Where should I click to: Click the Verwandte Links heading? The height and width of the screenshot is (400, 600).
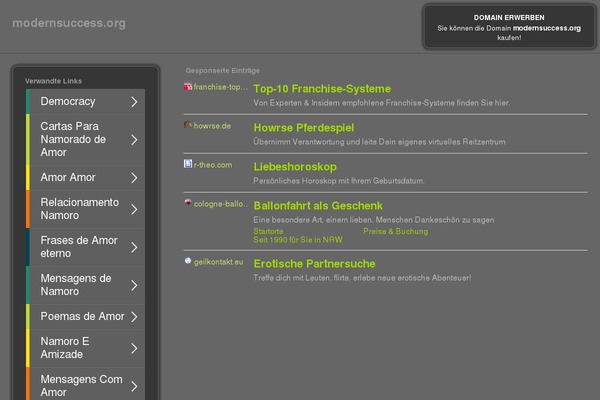click(53, 81)
